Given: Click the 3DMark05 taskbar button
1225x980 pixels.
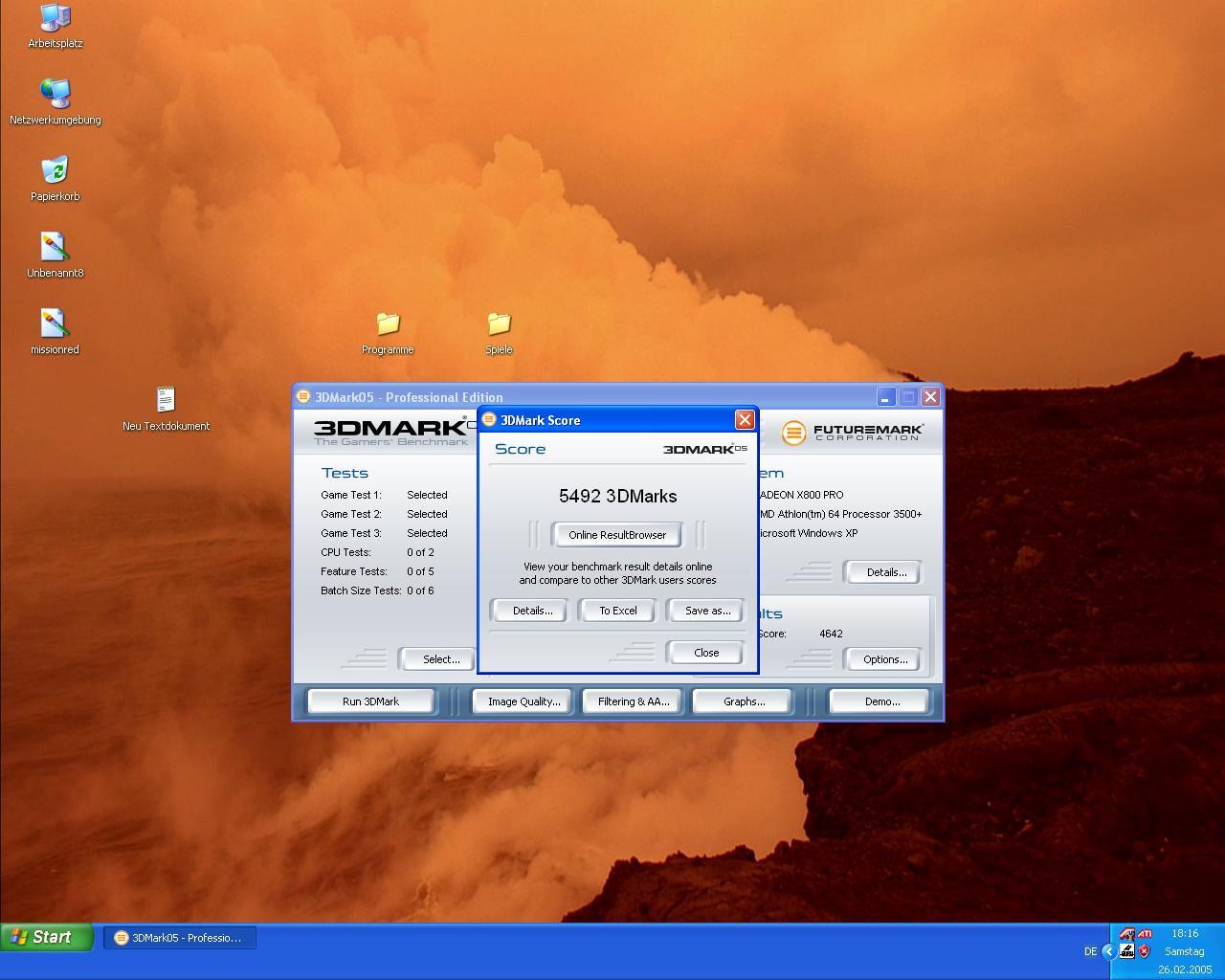Looking at the screenshot, I should pos(180,938).
